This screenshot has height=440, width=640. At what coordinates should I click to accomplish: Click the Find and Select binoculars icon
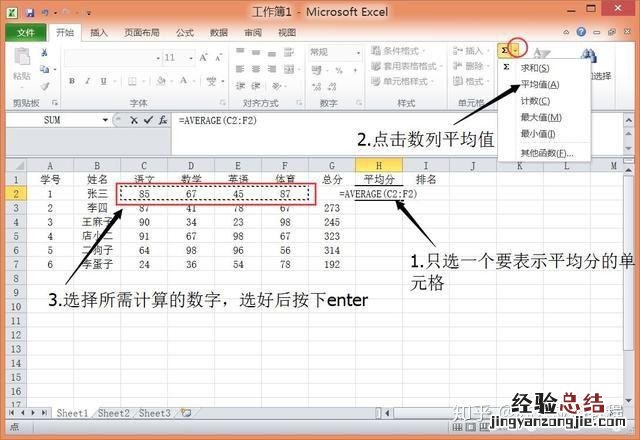589,55
